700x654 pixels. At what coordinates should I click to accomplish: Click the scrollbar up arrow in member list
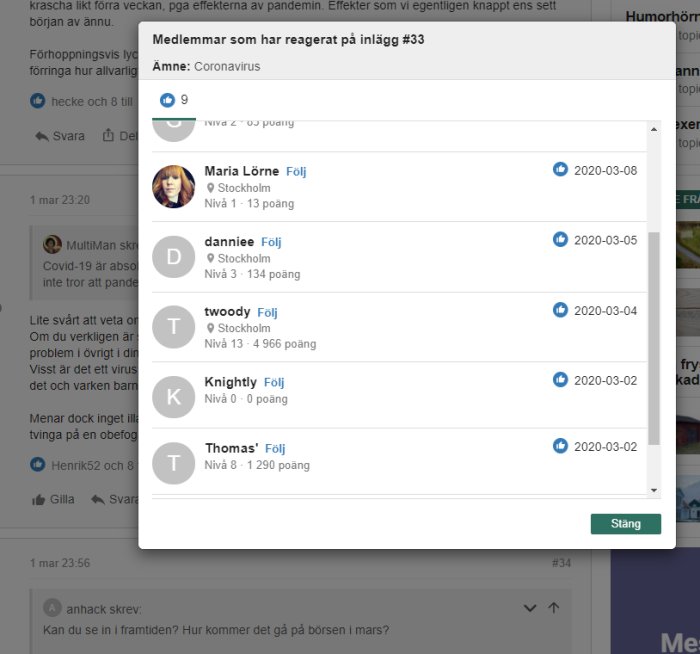[x=654, y=129]
